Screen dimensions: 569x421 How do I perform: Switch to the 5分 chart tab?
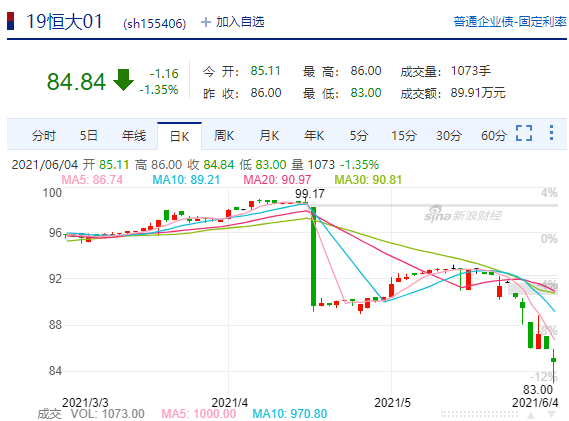tap(359, 136)
